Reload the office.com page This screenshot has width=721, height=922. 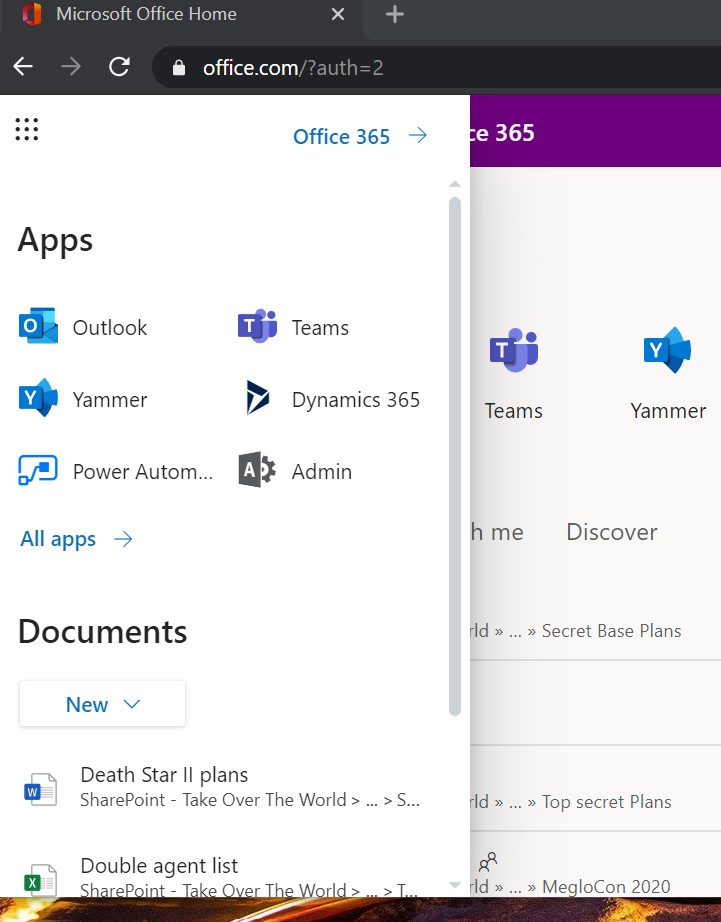pyautogui.click(x=119, y=67)
